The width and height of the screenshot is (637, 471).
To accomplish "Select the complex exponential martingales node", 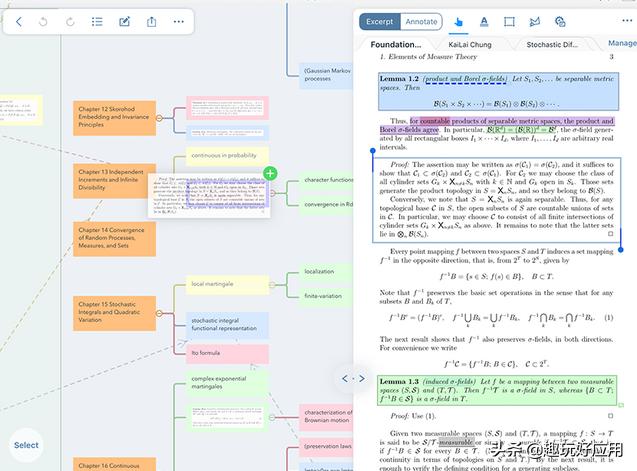I will [228, 382].
